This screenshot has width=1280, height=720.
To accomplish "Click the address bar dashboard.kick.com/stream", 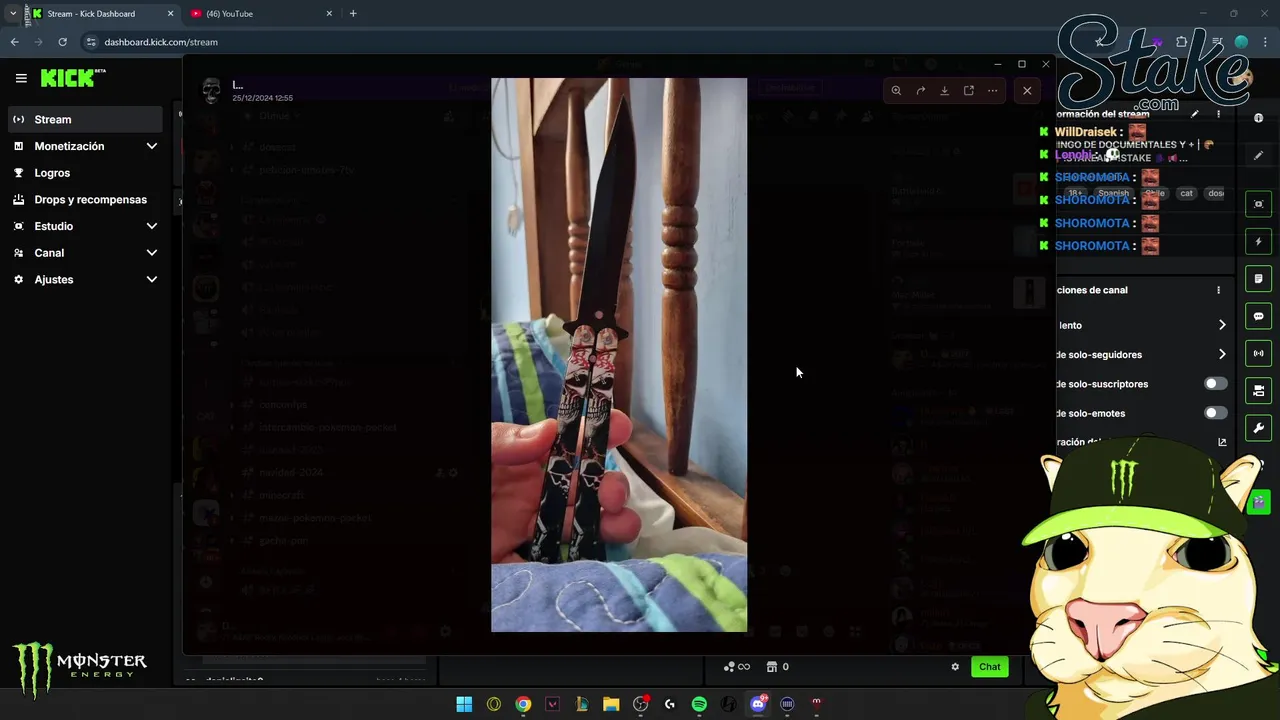I will (161, 42).
